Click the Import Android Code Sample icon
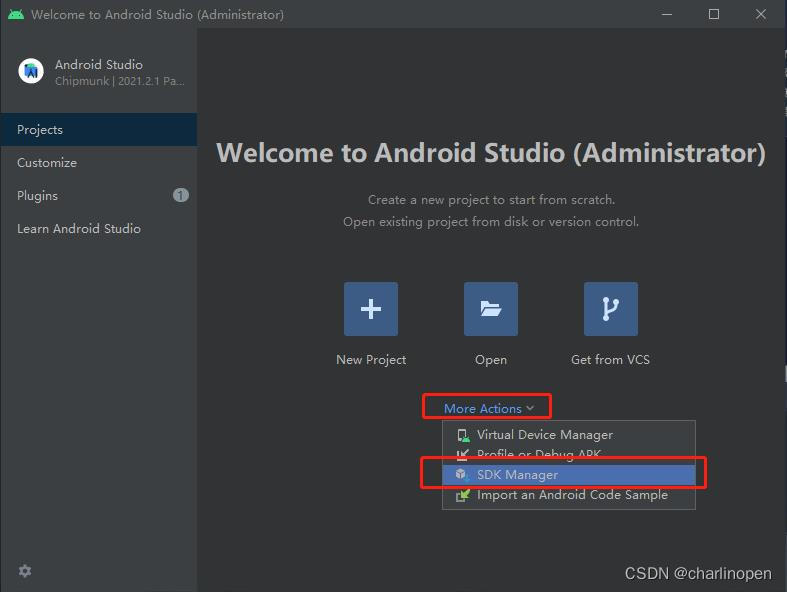Screen dimensions: 787x592 point(462,495)
